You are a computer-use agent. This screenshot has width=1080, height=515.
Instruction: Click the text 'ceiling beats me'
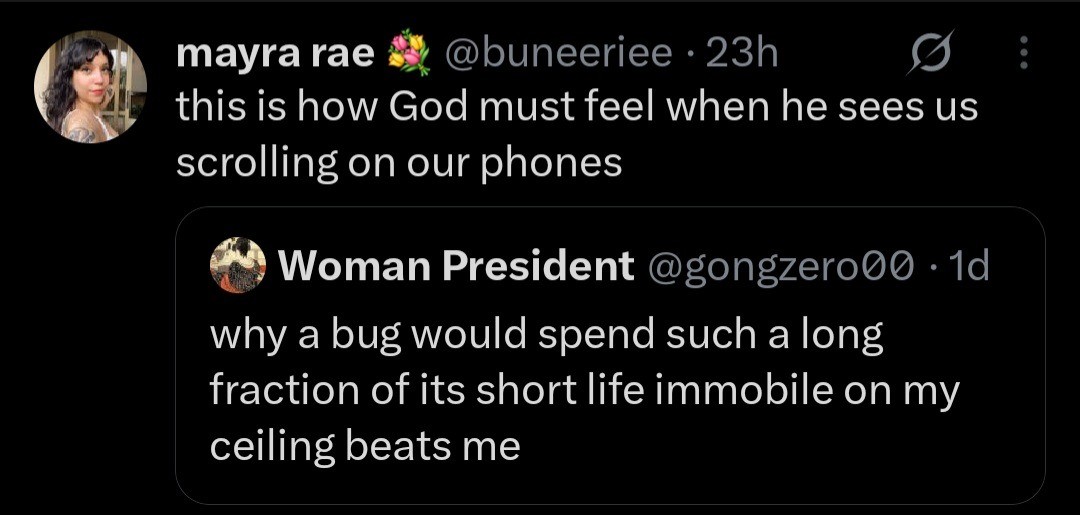coord(365,445)
